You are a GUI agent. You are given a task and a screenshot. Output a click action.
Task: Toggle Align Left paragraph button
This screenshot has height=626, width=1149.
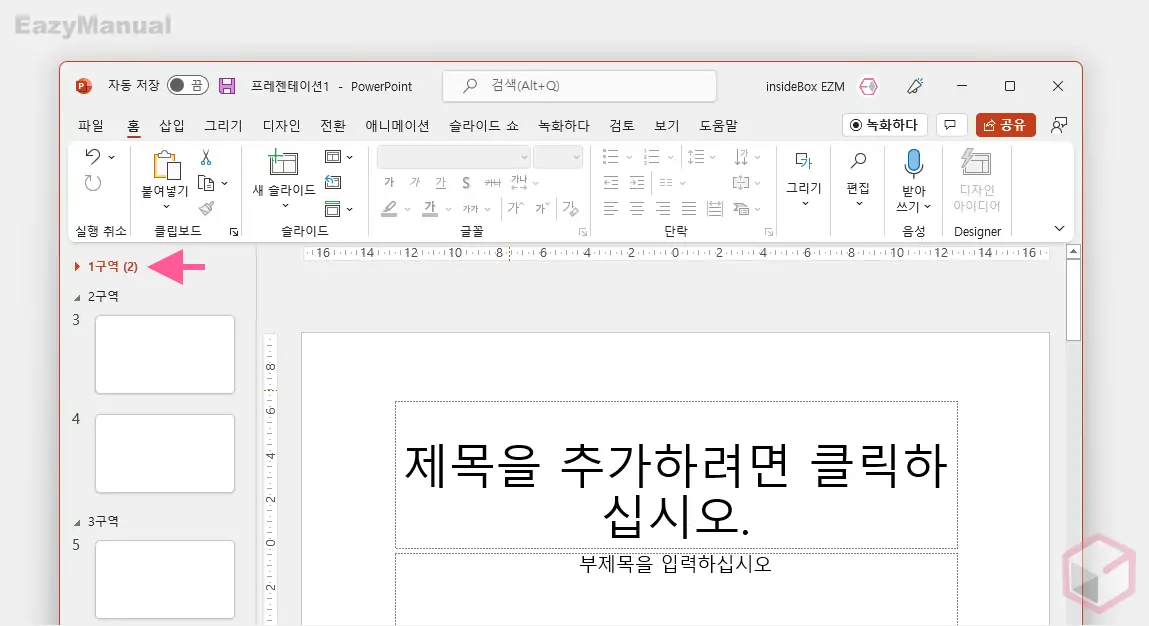point(610,209)
